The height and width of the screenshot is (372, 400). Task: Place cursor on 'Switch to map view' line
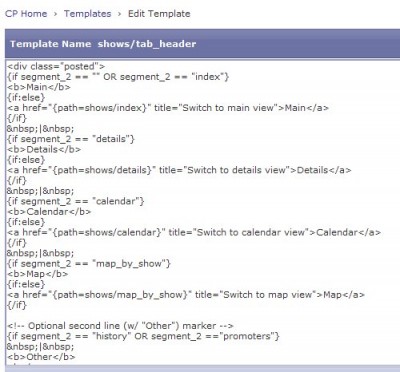pos(186,294)
